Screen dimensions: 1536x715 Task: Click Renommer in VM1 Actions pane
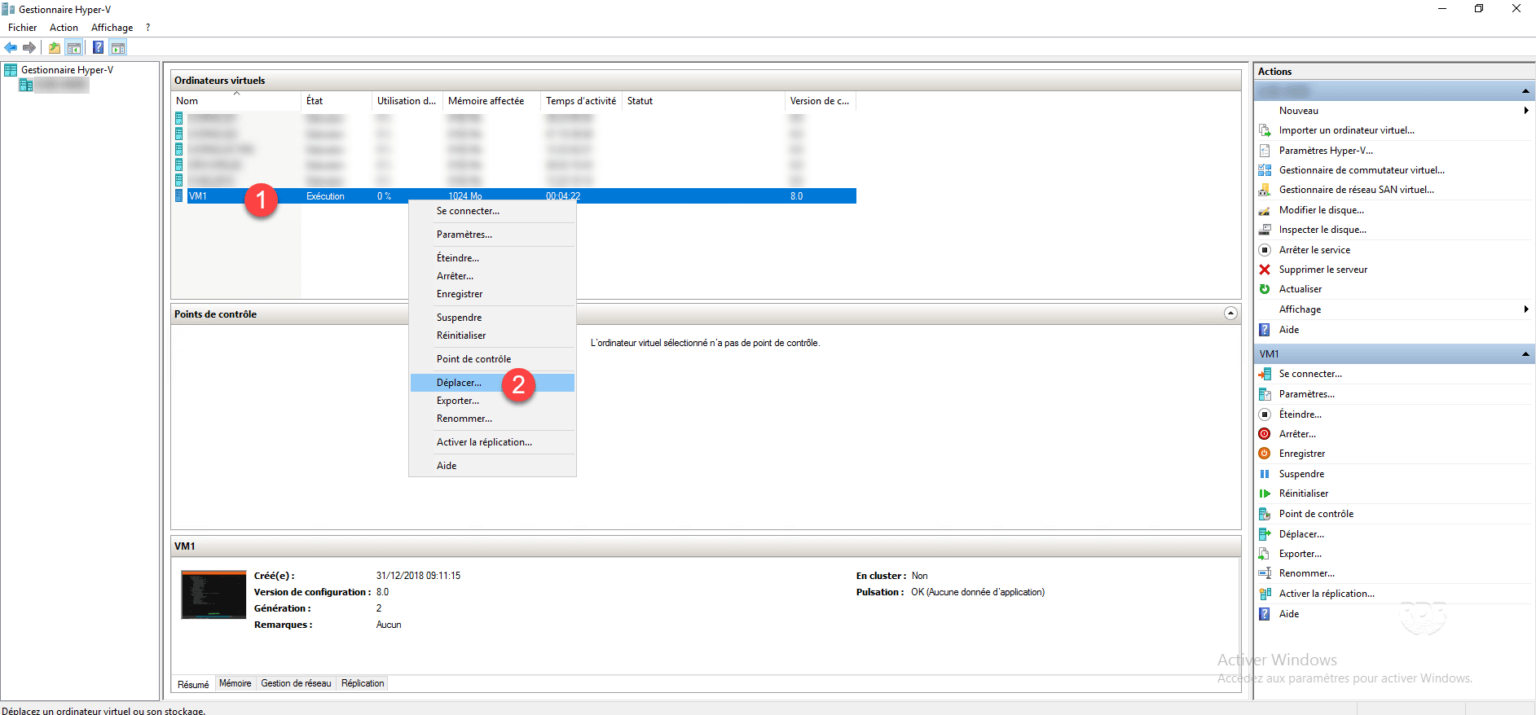click(x=1306, y=573)
